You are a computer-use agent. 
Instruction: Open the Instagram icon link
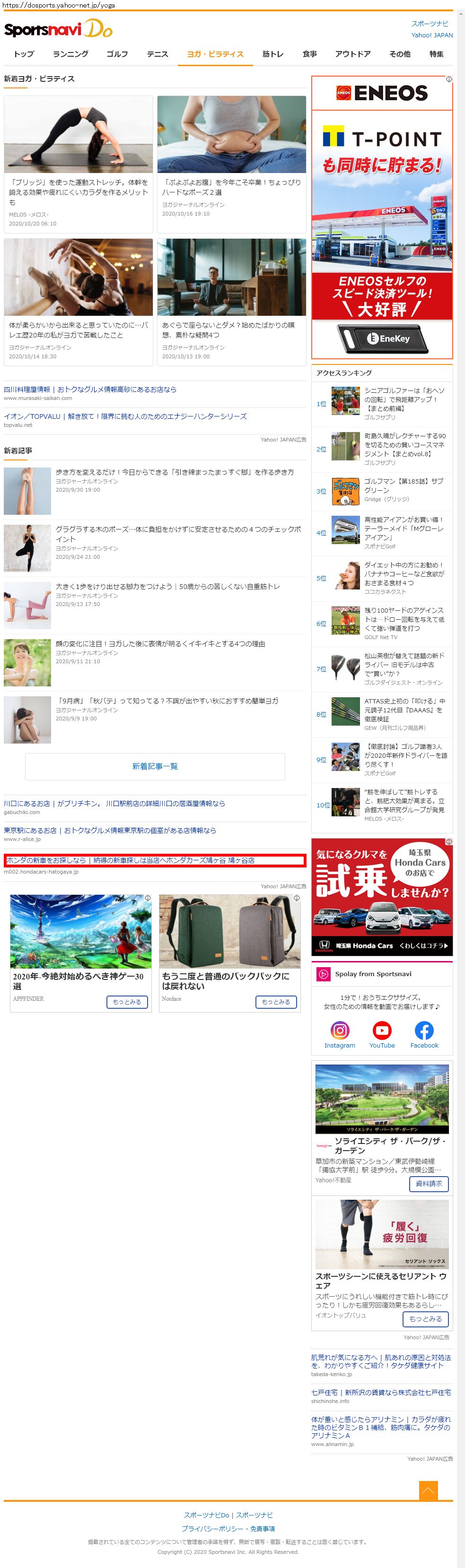pyautogui.click(x=340, y=1030)
